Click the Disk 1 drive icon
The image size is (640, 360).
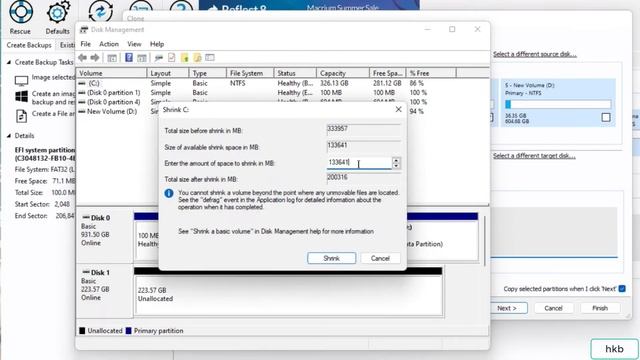coord(86,272)
